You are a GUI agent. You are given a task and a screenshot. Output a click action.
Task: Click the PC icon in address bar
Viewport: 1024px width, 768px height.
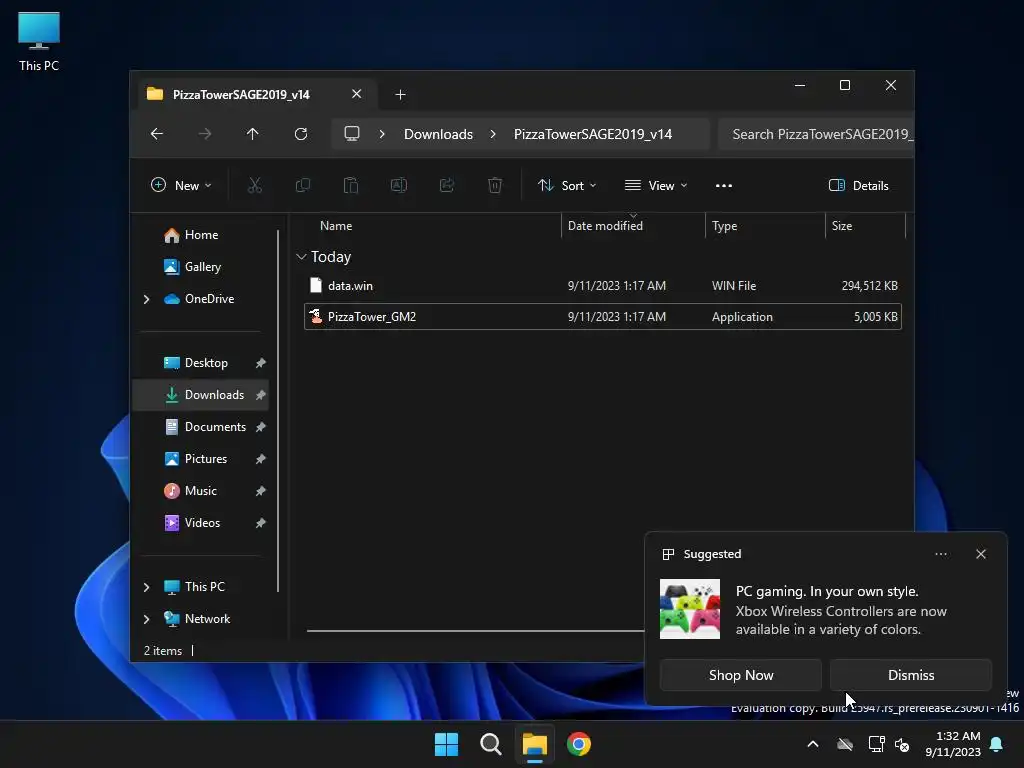(352, 134)
